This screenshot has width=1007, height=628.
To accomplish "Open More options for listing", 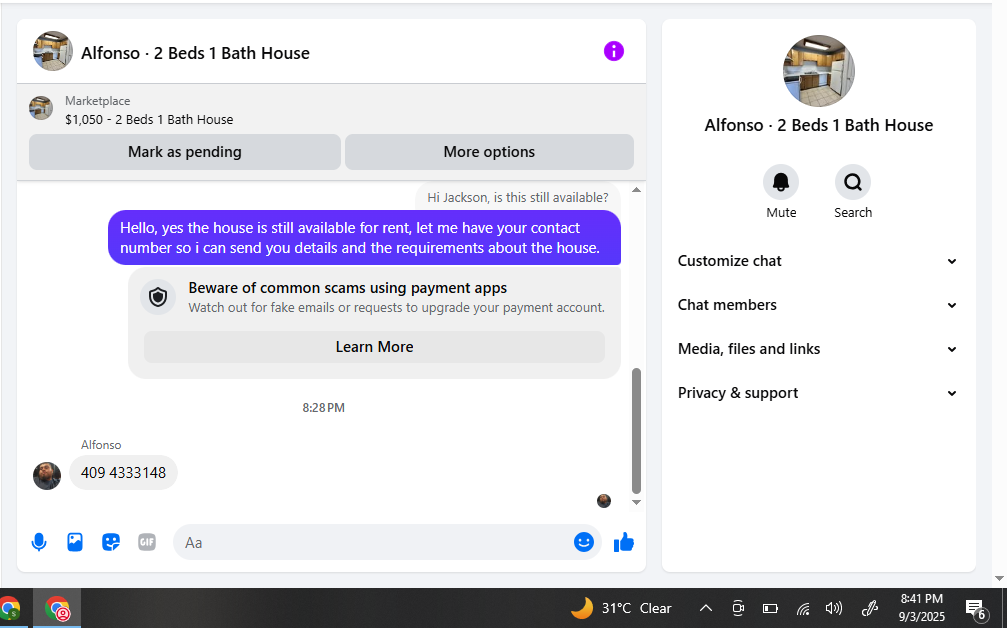I will click(x=489, y=152).
